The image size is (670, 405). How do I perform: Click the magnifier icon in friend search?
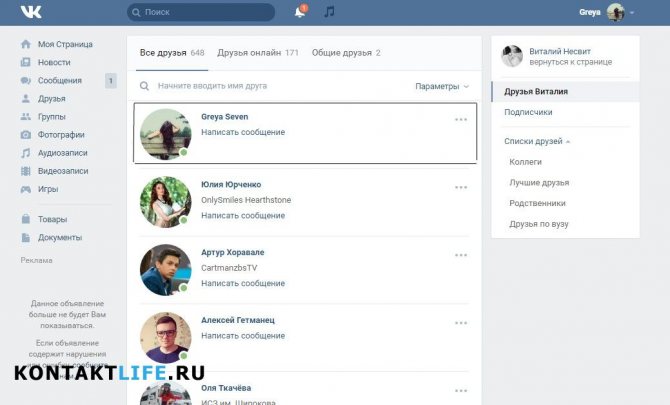[x=144, y=86]
